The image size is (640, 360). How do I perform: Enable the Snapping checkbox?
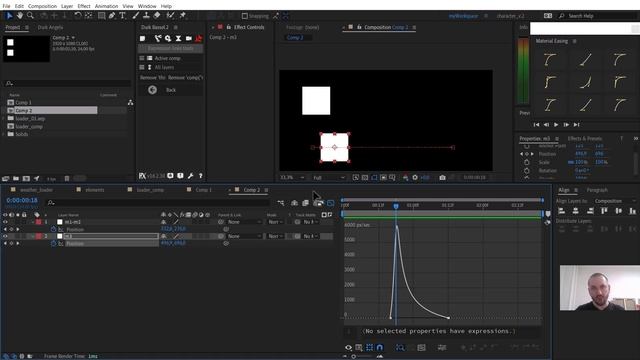click(x=244, y=16)
